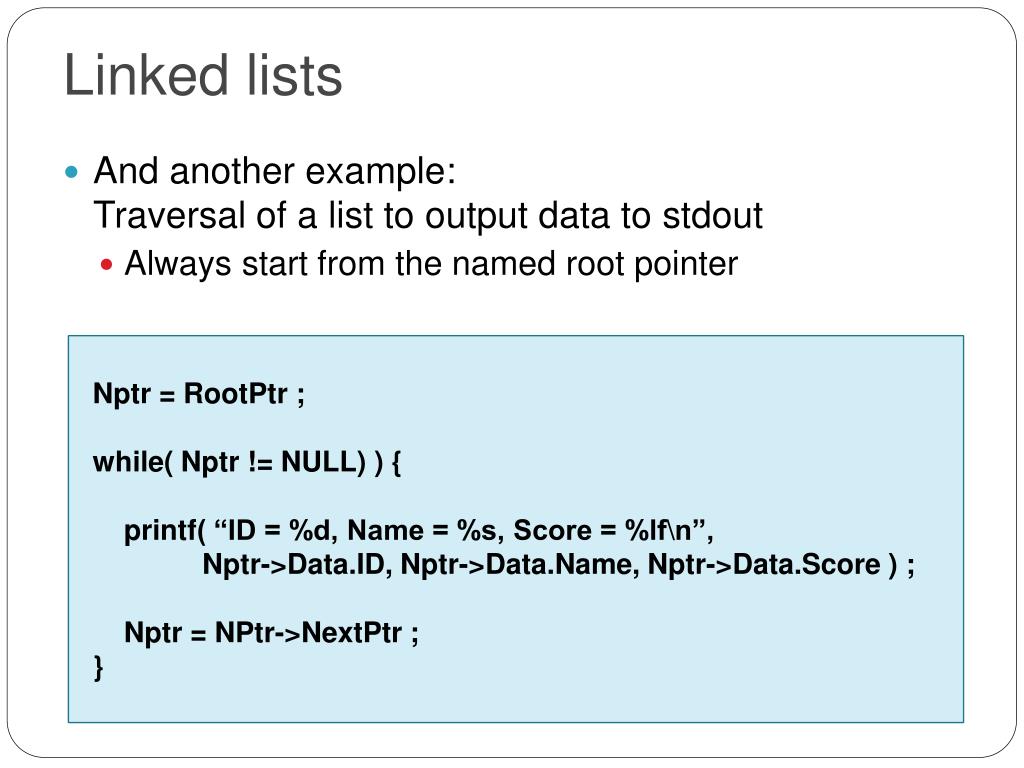This screenshot has width=1024, height=768.
Task: Select the text 'And another example:'
Action: [275, 172]
